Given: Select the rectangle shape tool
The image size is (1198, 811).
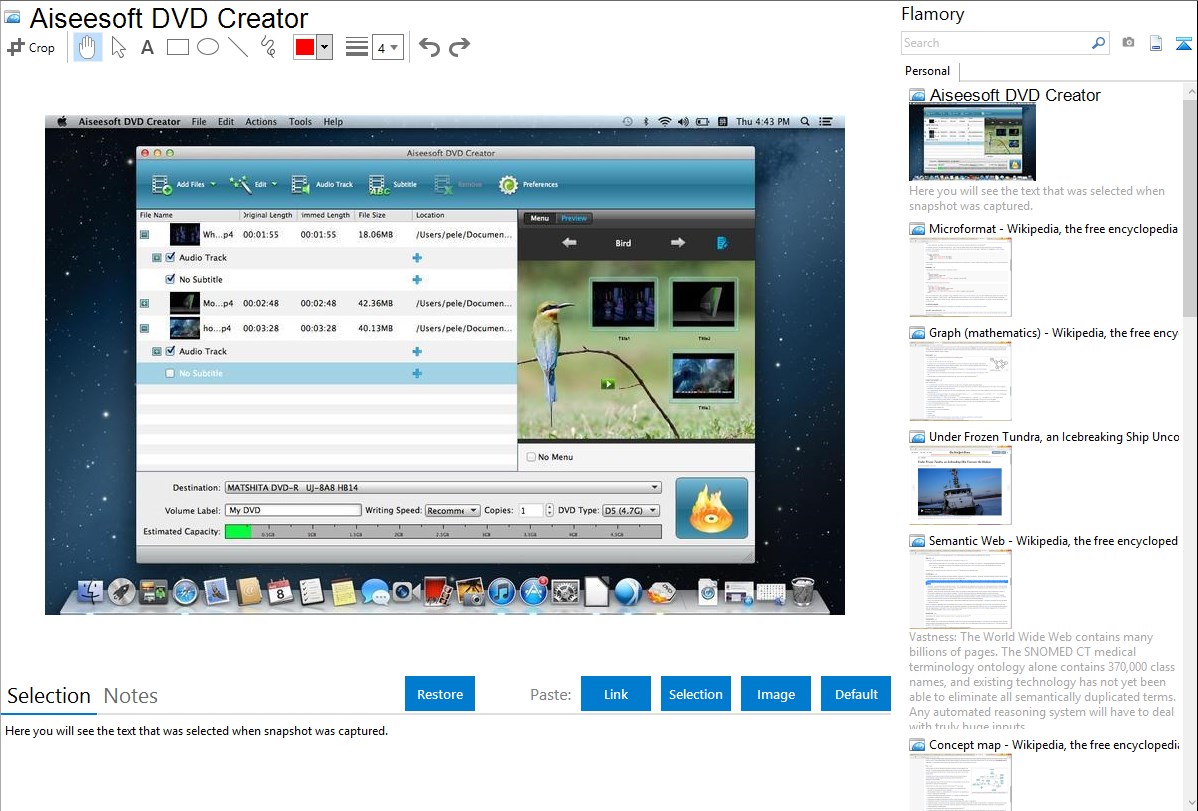Looking at the screenshot, I should pos(177,47).
